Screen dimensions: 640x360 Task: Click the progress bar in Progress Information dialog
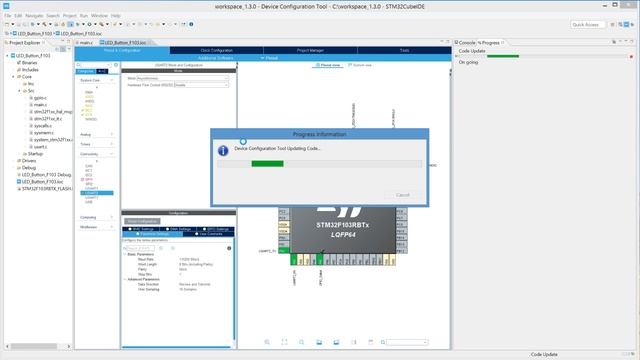point(320,164)
